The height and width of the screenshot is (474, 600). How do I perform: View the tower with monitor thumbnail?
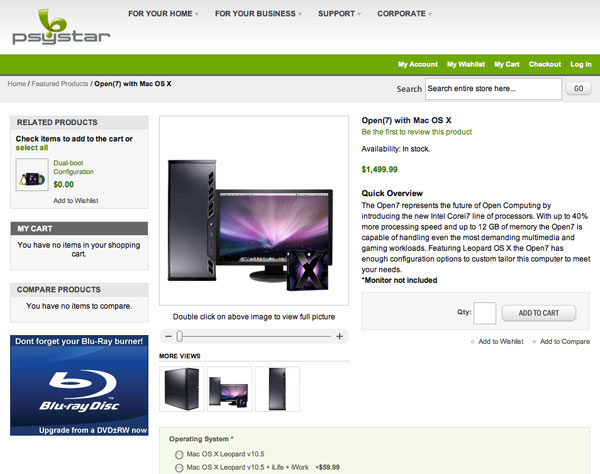(x=230, y=389)
